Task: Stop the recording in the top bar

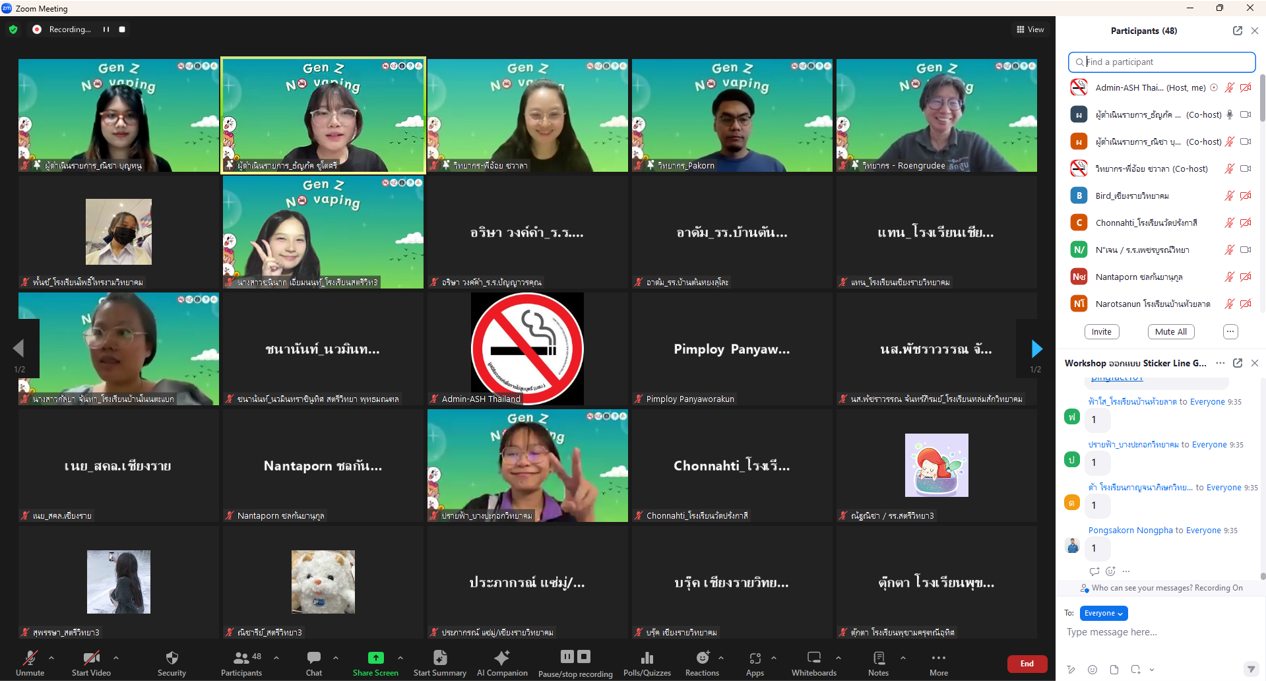Action: (x=122, y=29)
